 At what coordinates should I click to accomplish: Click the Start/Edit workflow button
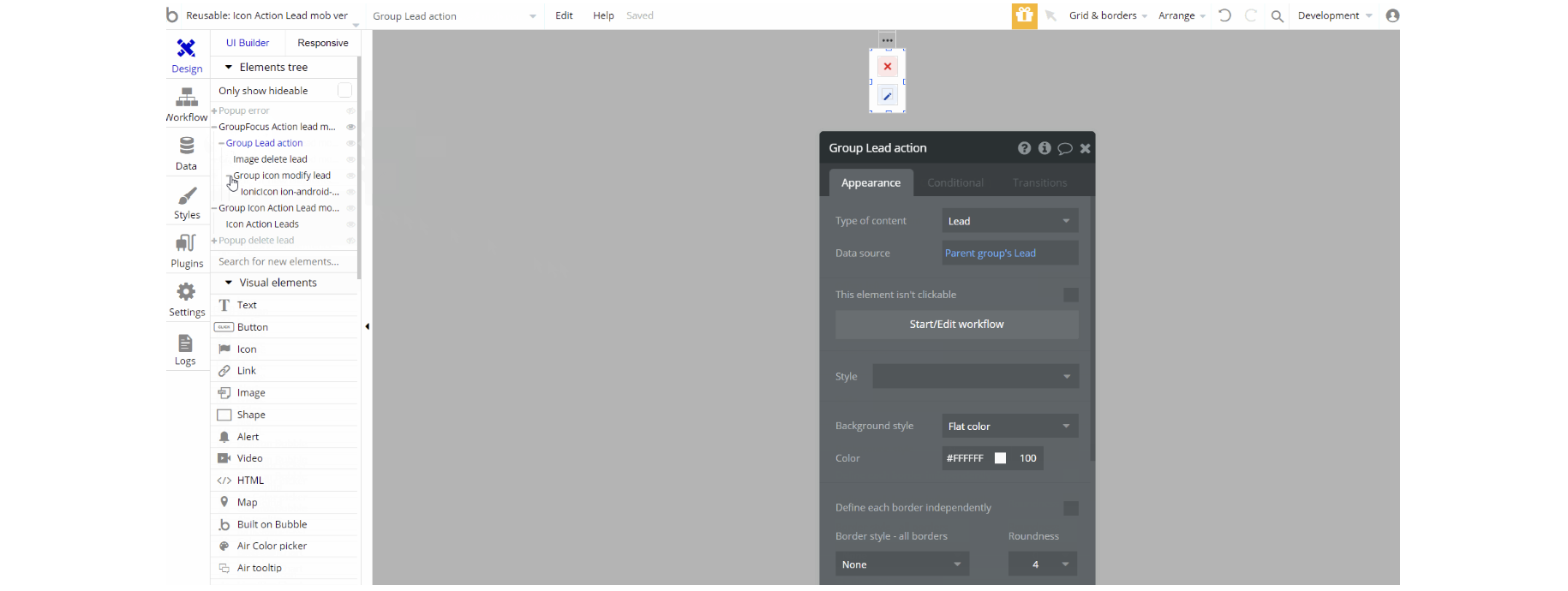click(956, 325)
